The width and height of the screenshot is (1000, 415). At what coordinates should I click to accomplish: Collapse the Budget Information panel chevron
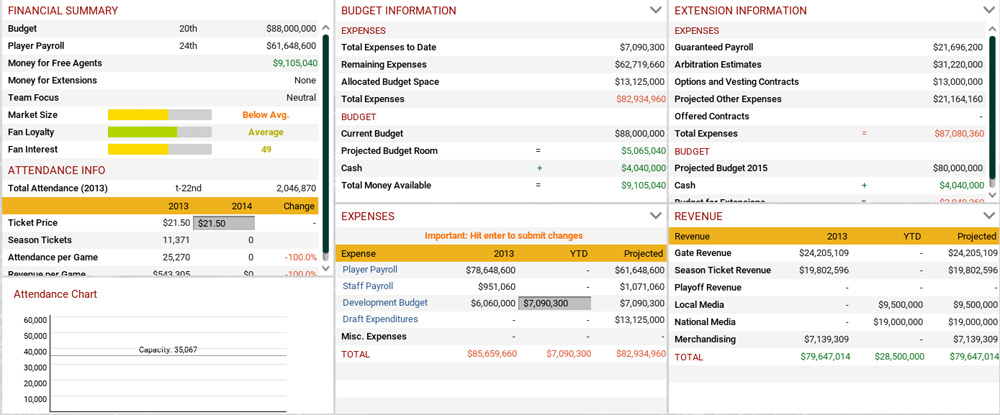tap(656, 10)
